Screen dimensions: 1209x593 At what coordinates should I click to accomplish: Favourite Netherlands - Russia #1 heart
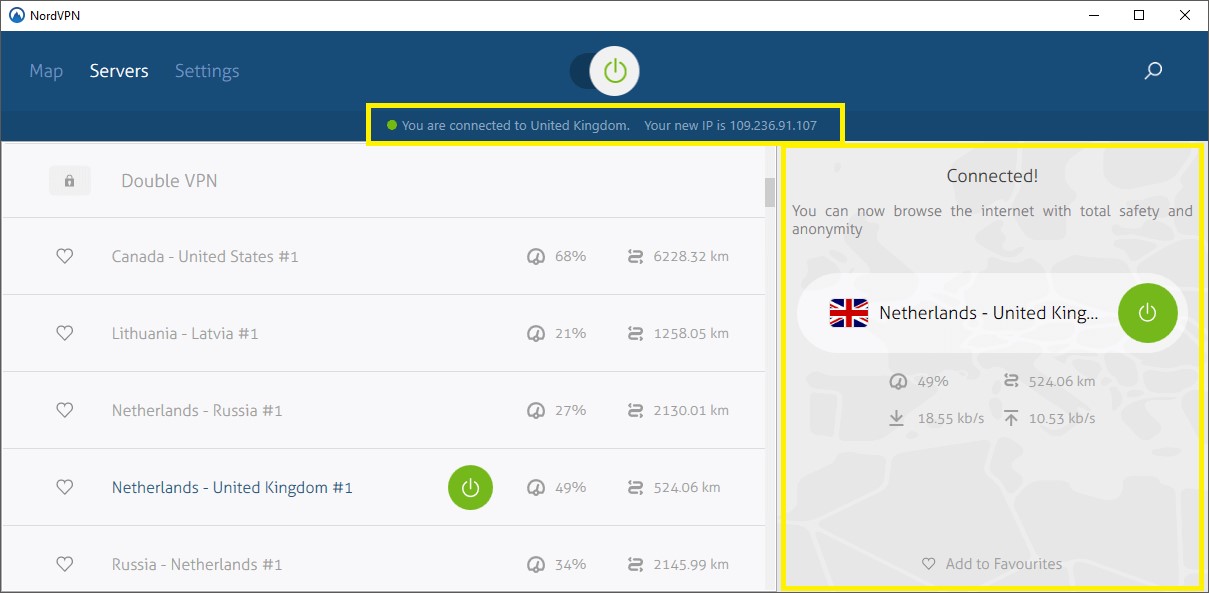[64, 410]
